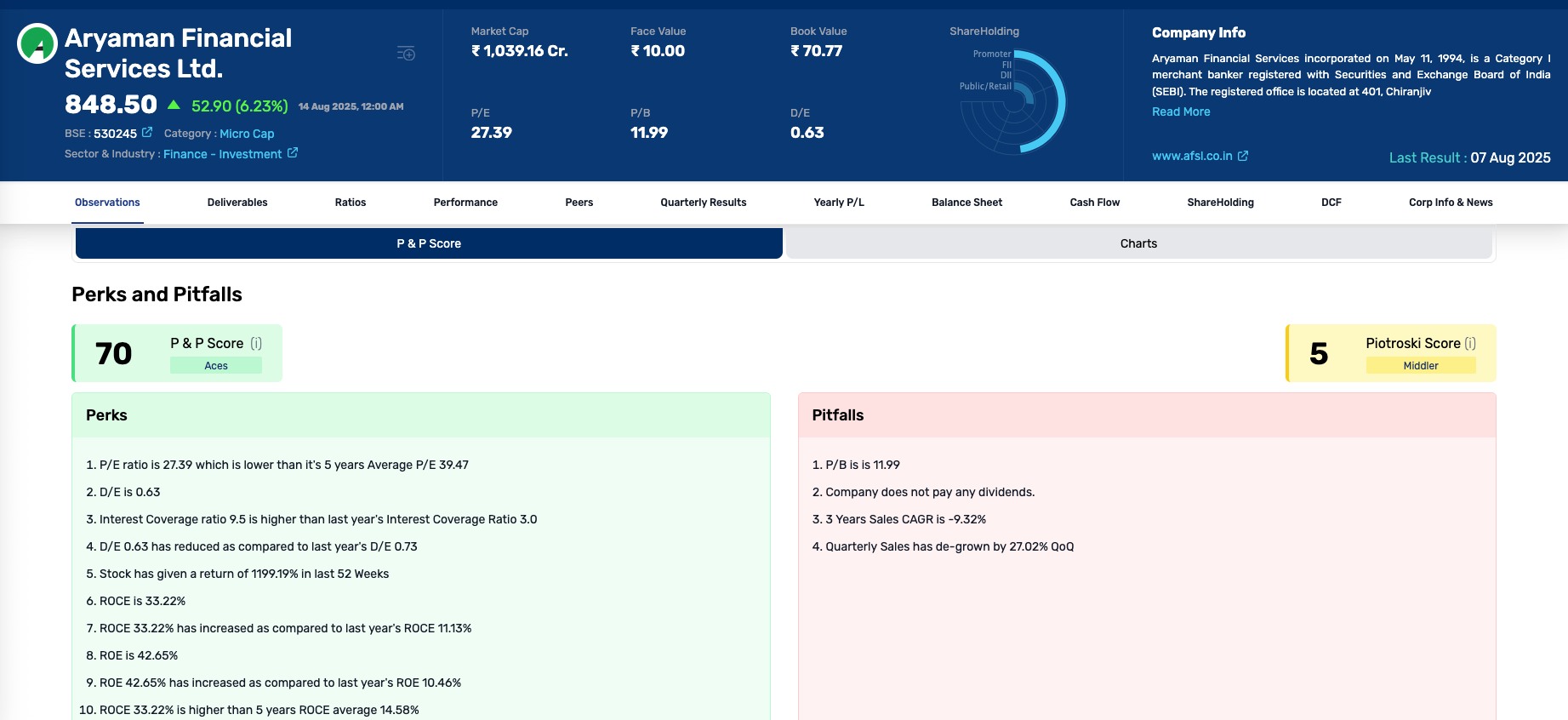Screen dimensions: 1568x720
Task: Open BSE code external link icon
Action: coord(147,133)
